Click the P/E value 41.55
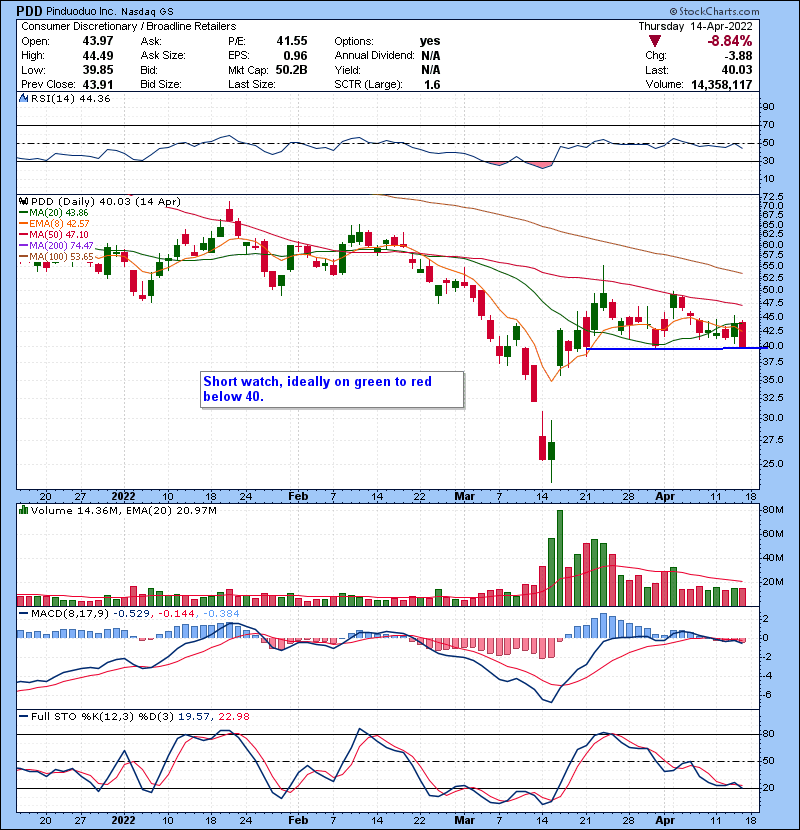The height and width of the screenshot is (830, 800). (x=292, y=41)
